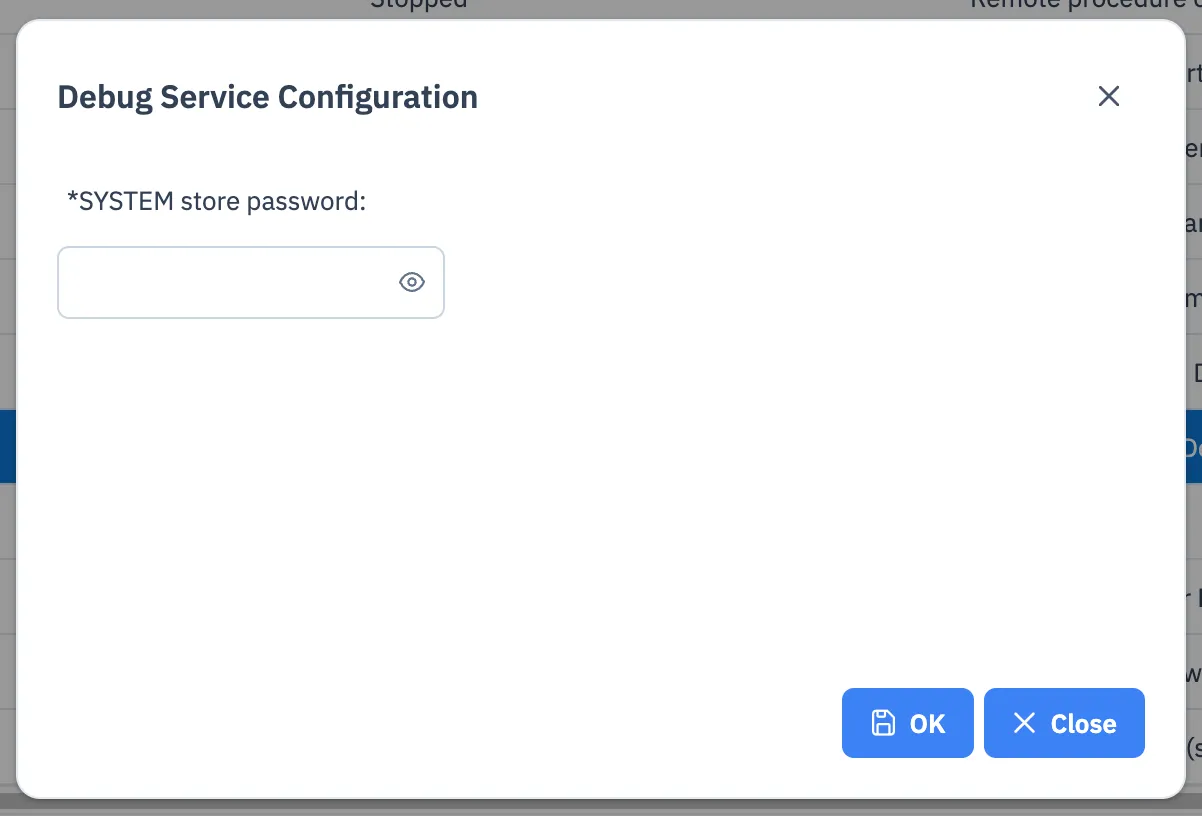This screenshot has height=816, width=1202.
Task: Select the blue highlighted row at right edge
Action: tap(1193, 446)
